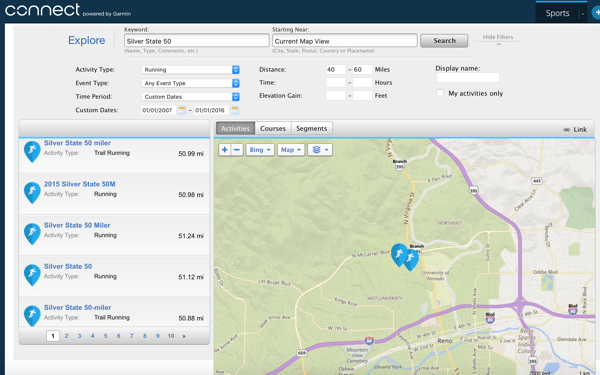Zoom out the map with minus button
The image size is (600, 375).
click(x=237, y=150)
